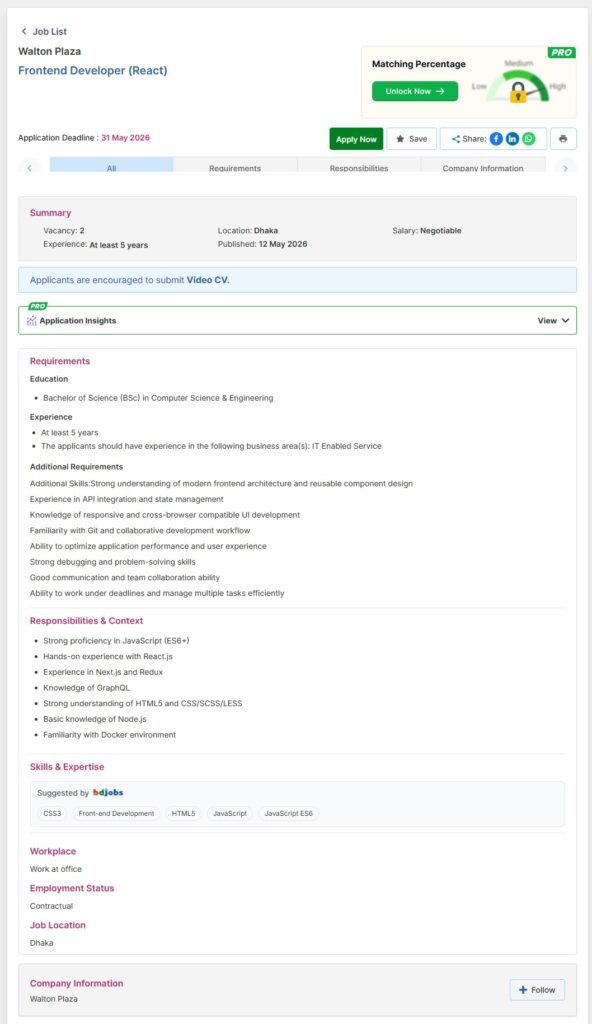Share job through WhatsApp icon
The height and width of the screenshot is (1024, 592).
click(x=529, y=138)
